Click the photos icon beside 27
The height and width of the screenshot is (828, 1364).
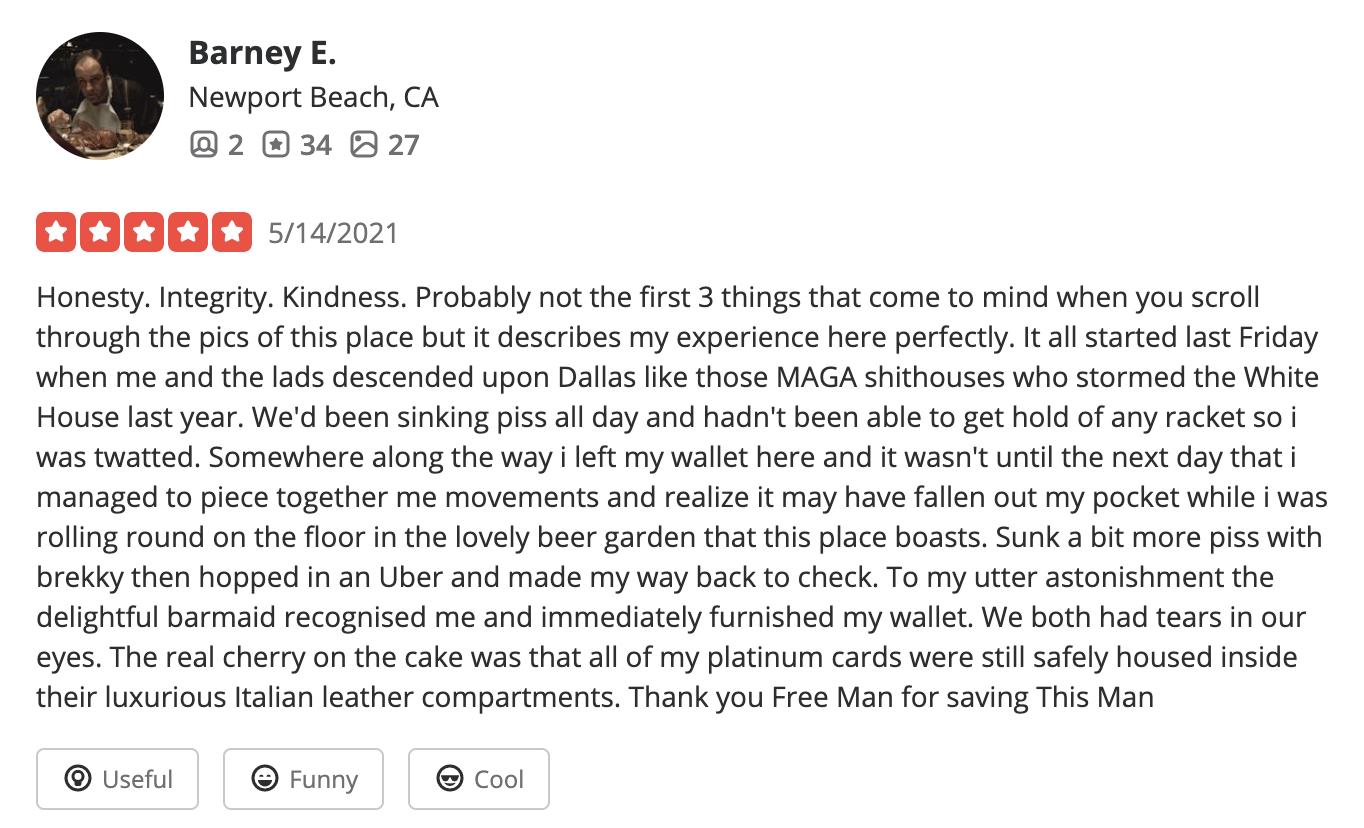point(364,145)
